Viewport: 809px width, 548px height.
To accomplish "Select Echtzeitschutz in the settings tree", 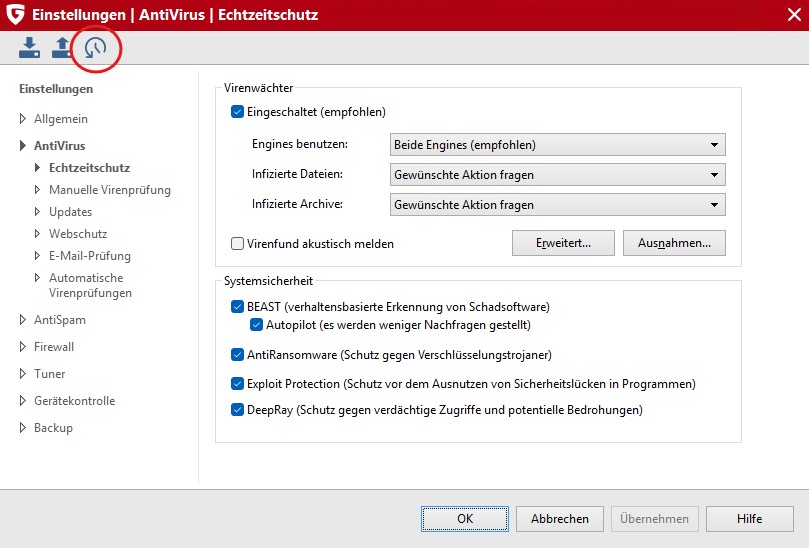I will click(89, 168).
